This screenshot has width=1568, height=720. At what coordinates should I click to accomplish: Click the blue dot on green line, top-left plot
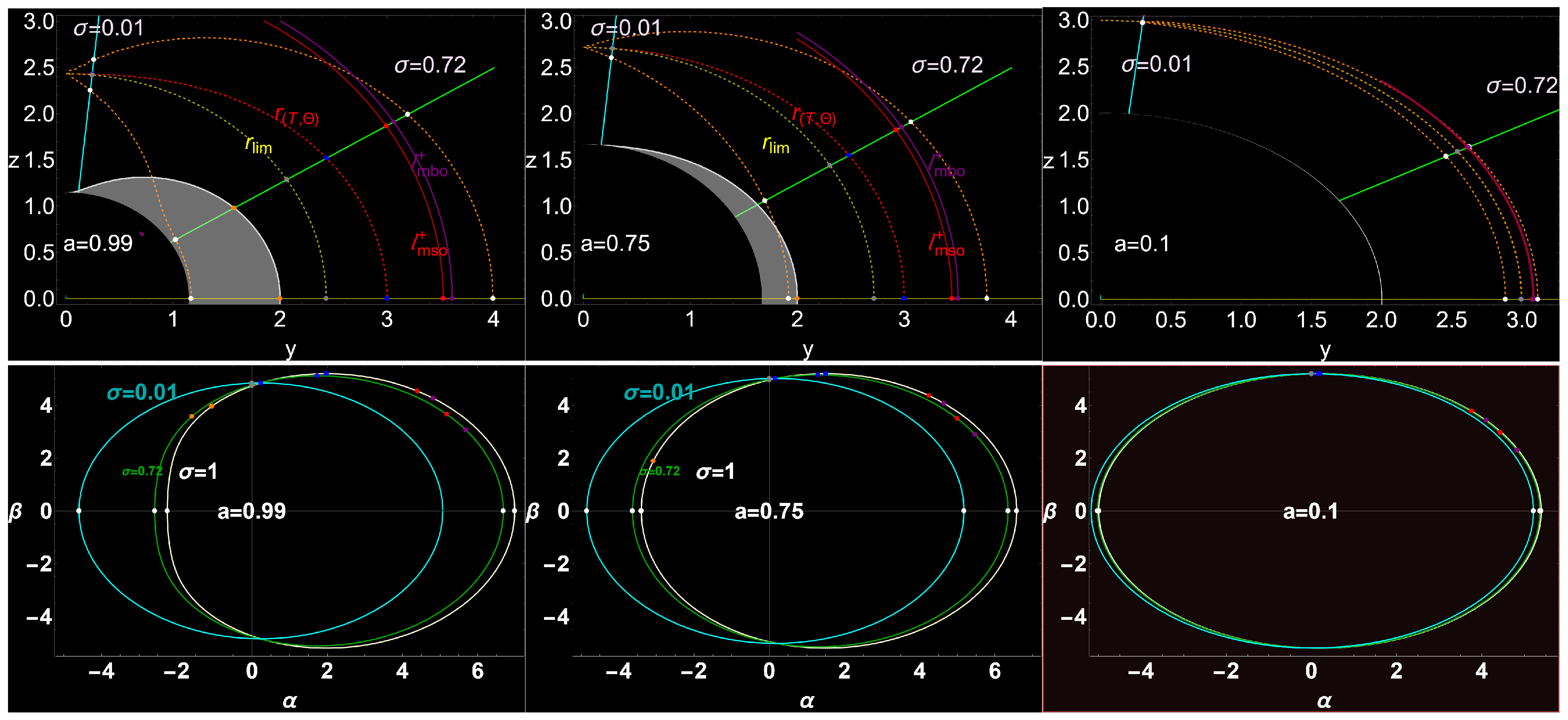(327, 157)
